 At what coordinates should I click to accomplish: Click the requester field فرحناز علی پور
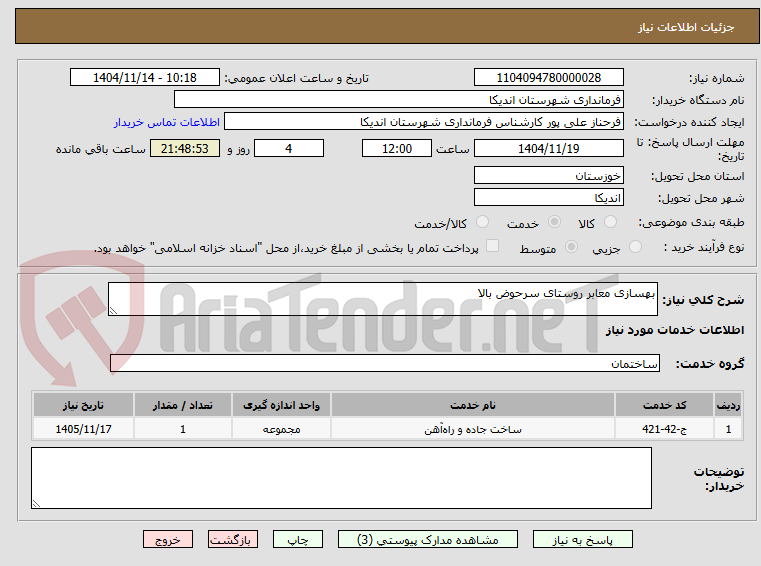(x=423, y=122)
